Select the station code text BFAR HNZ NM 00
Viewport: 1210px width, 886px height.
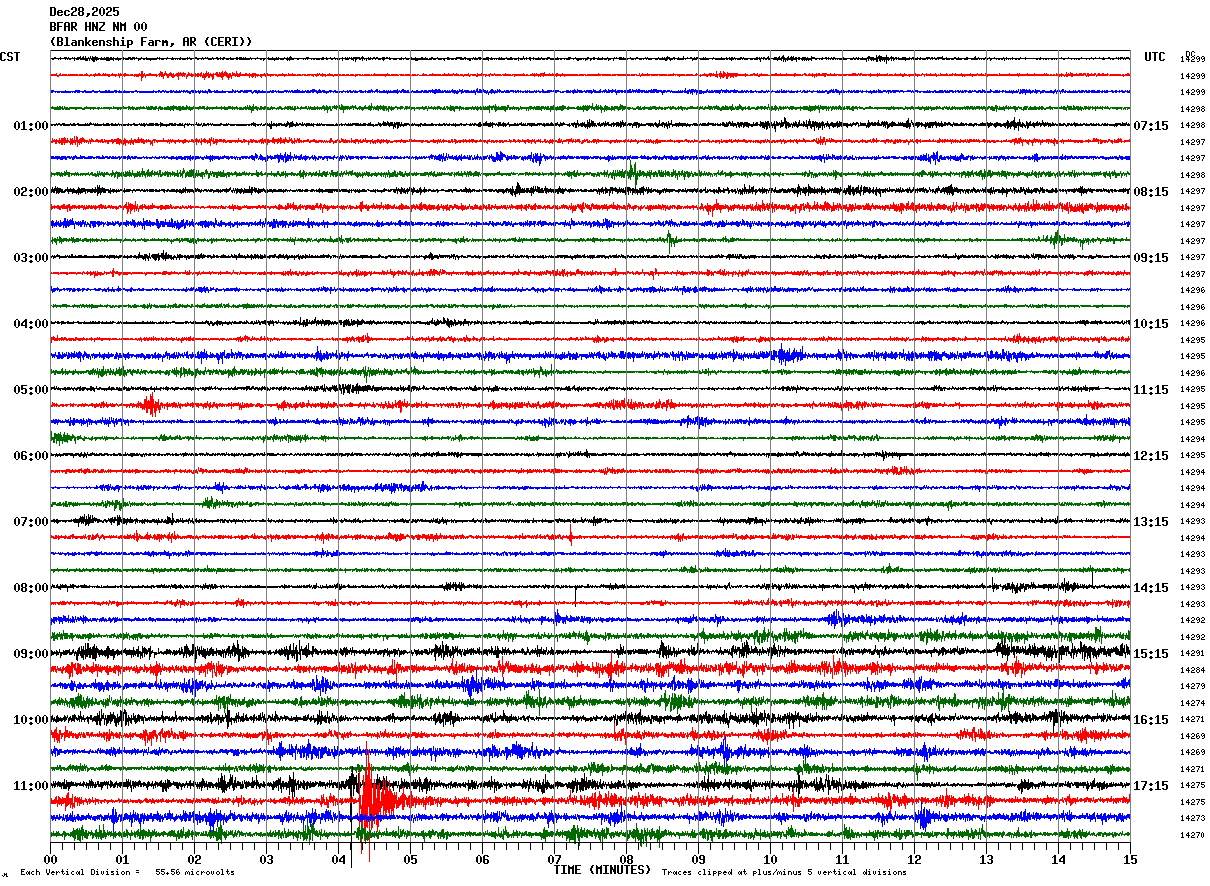click(x=98, y=27)
